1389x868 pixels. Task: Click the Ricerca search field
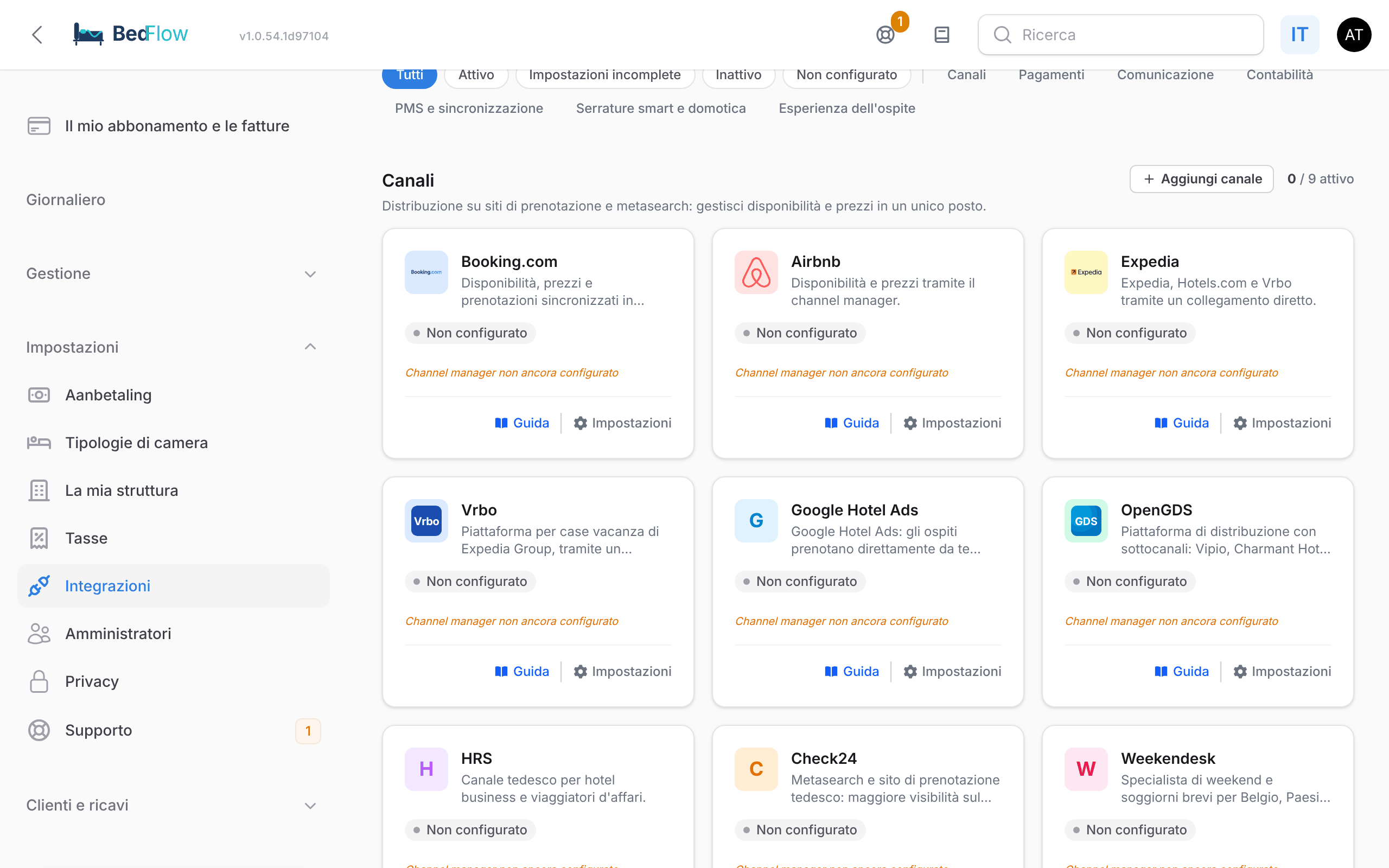pyautogui.click(x=1120, y=35)
